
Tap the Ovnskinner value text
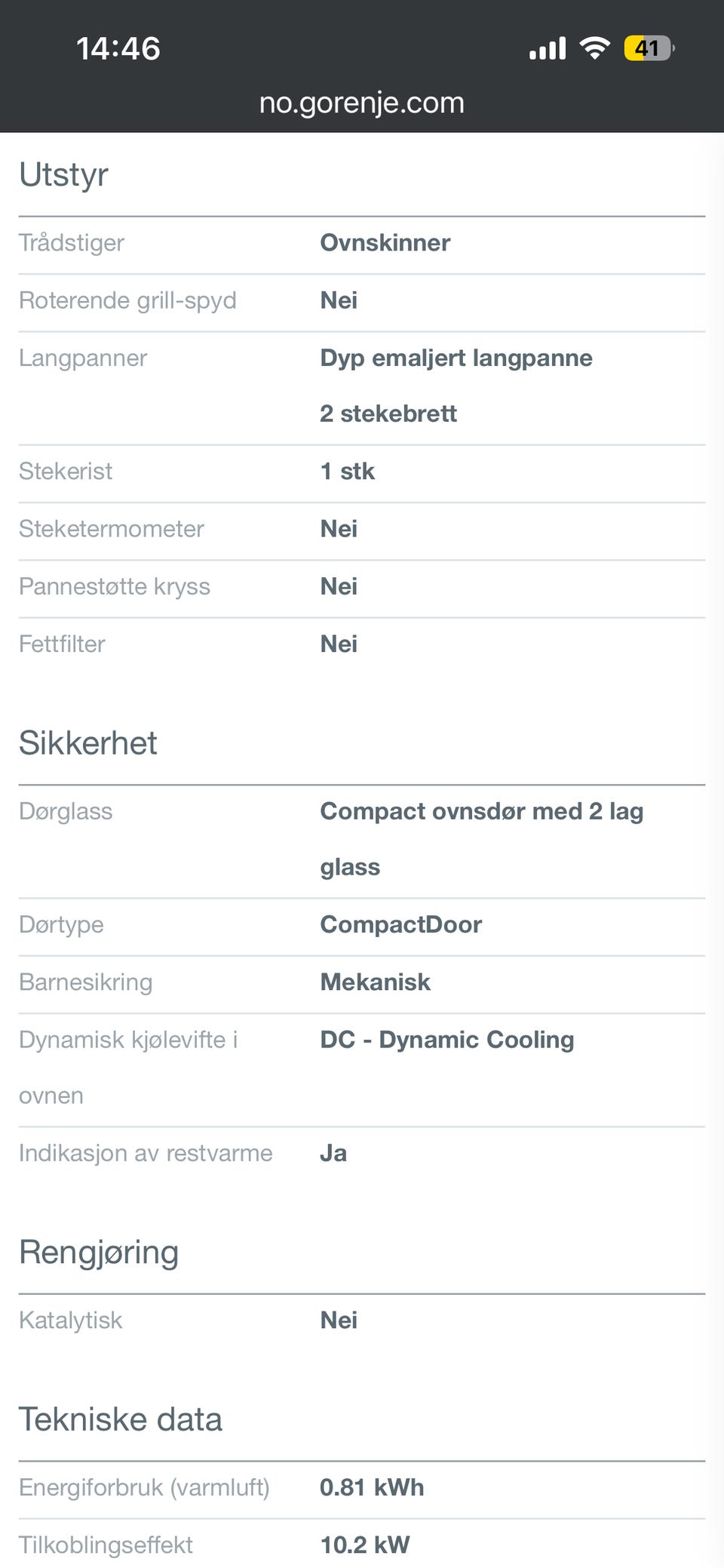(x=385, y=243)
